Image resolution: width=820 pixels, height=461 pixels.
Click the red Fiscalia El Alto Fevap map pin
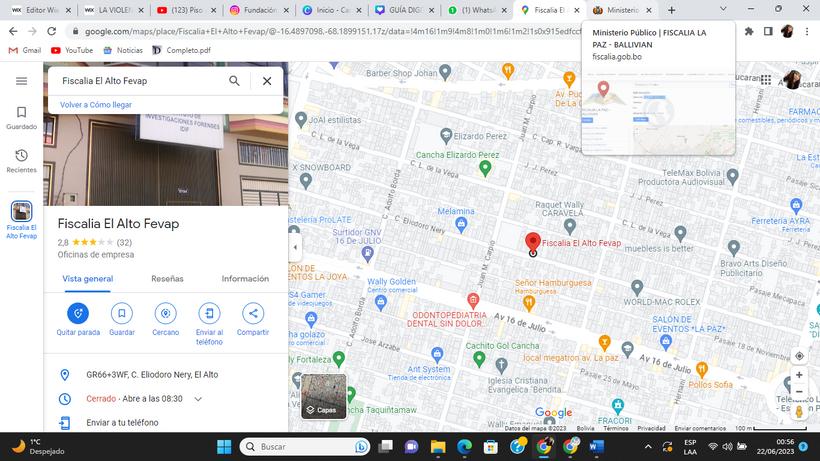(532, 243)
